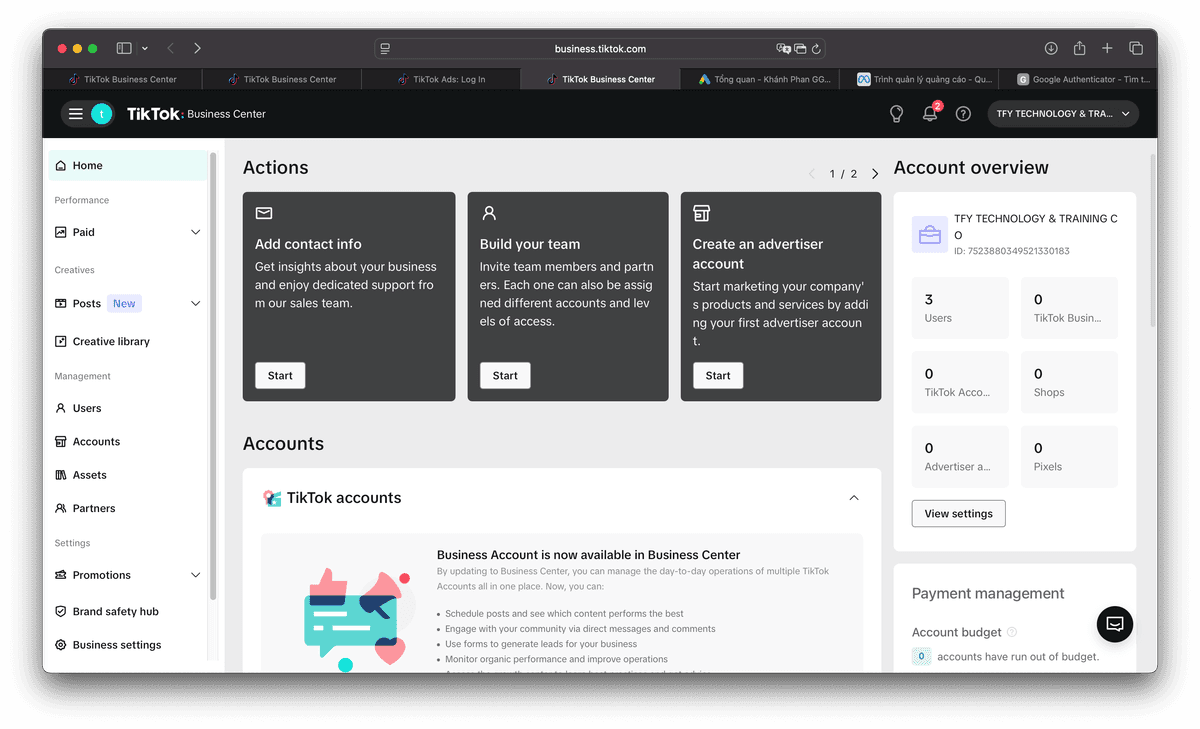Click the View settings button
This screenshot has height=729, width=1200.
(958, 514)
